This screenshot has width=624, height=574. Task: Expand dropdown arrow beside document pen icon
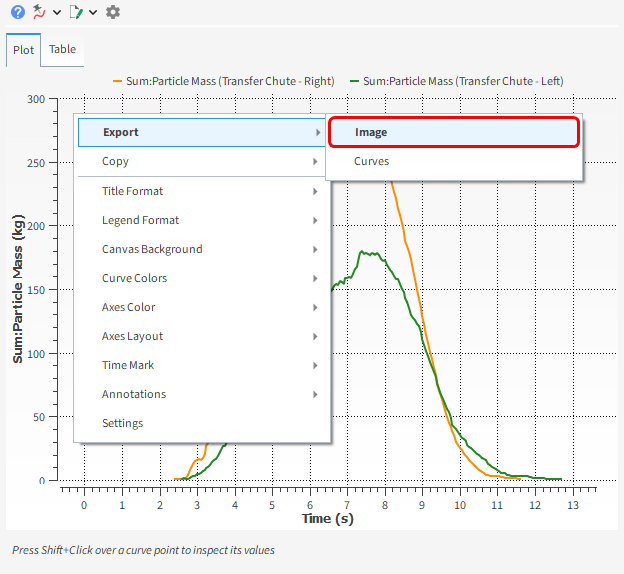pos(93,12)
